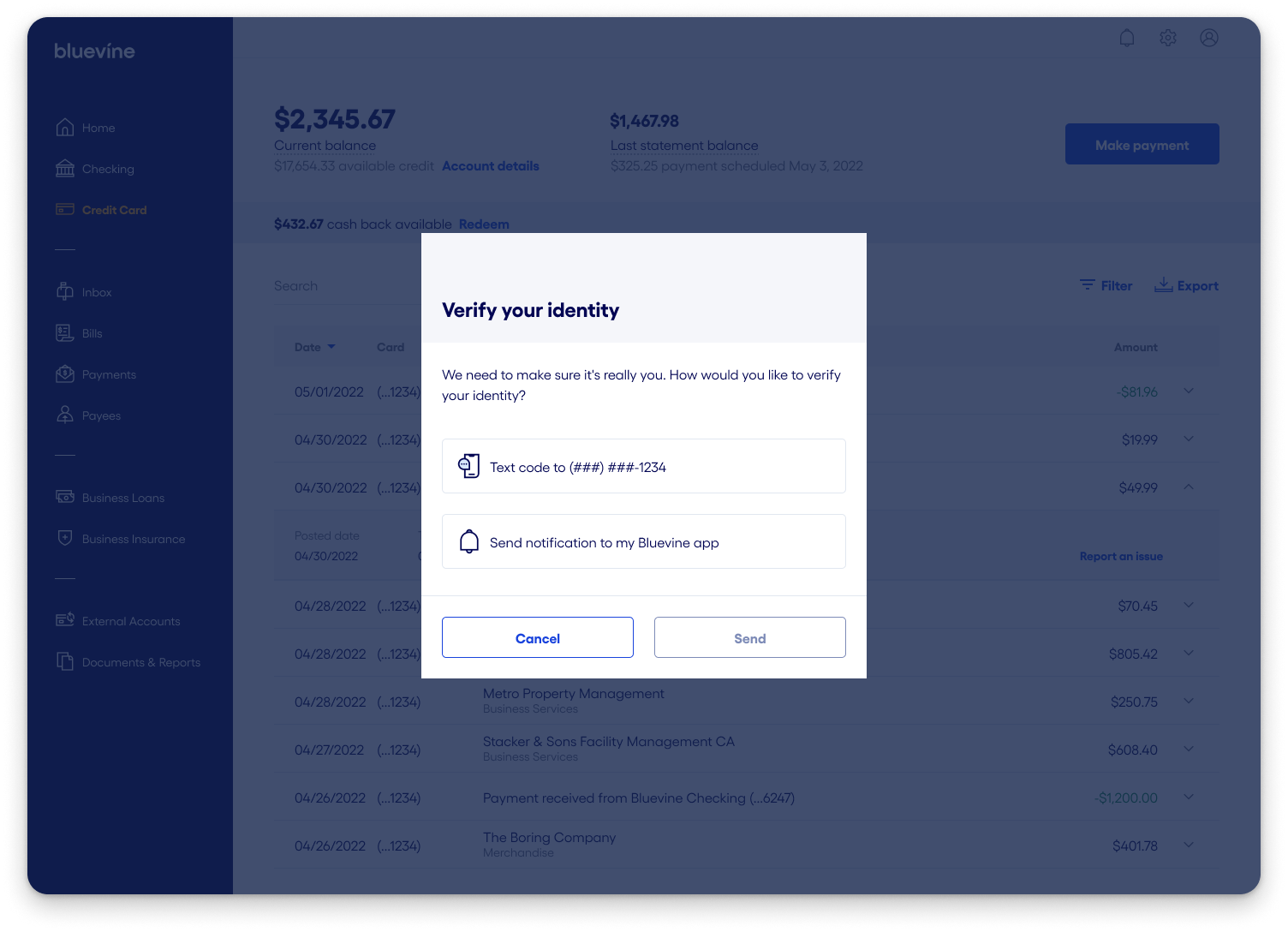Viewport: 1288px width, 932px height.
Task: Click the phone text message icon
Action: (x=468, y=466)
